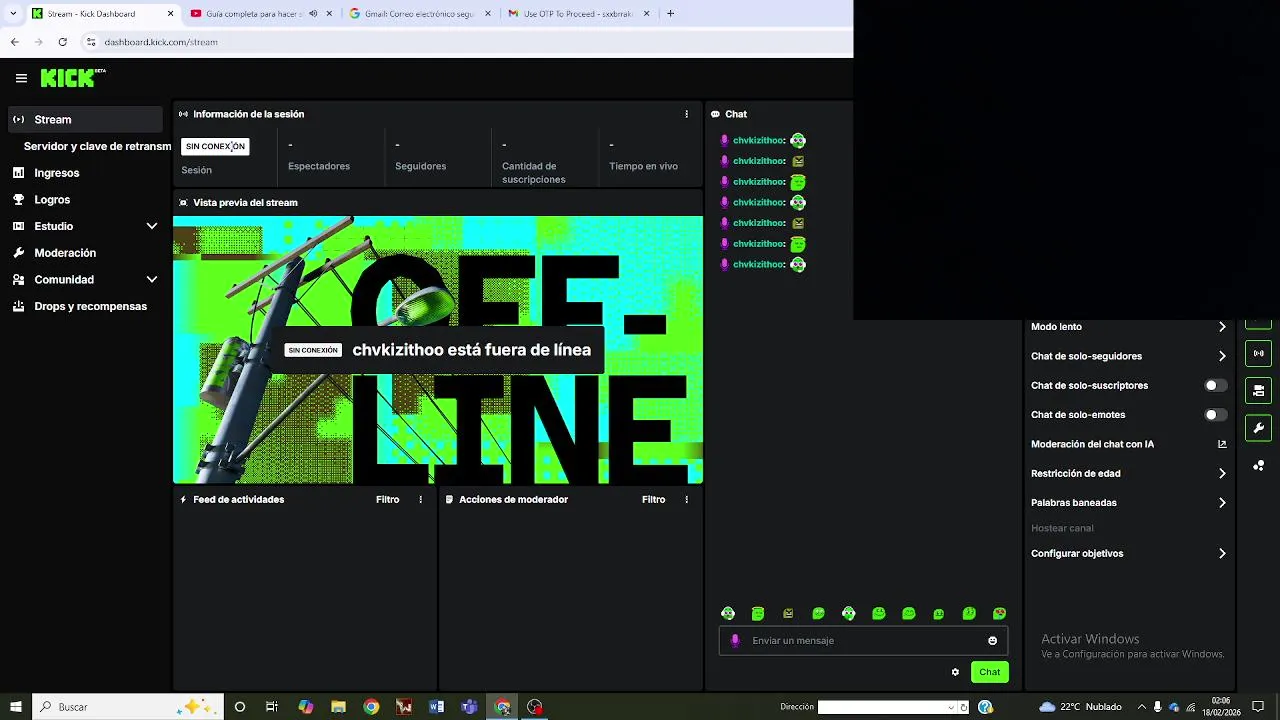Switch to the YouTube guide tab

(260, 13)
